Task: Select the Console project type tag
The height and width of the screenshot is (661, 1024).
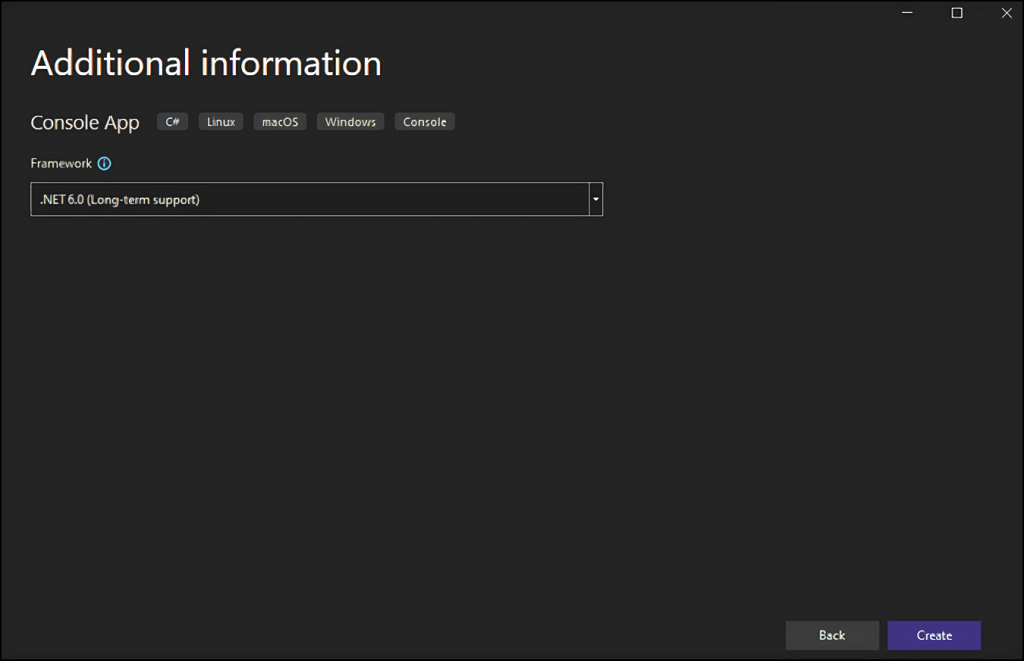Action: click(x=424, y=121)
